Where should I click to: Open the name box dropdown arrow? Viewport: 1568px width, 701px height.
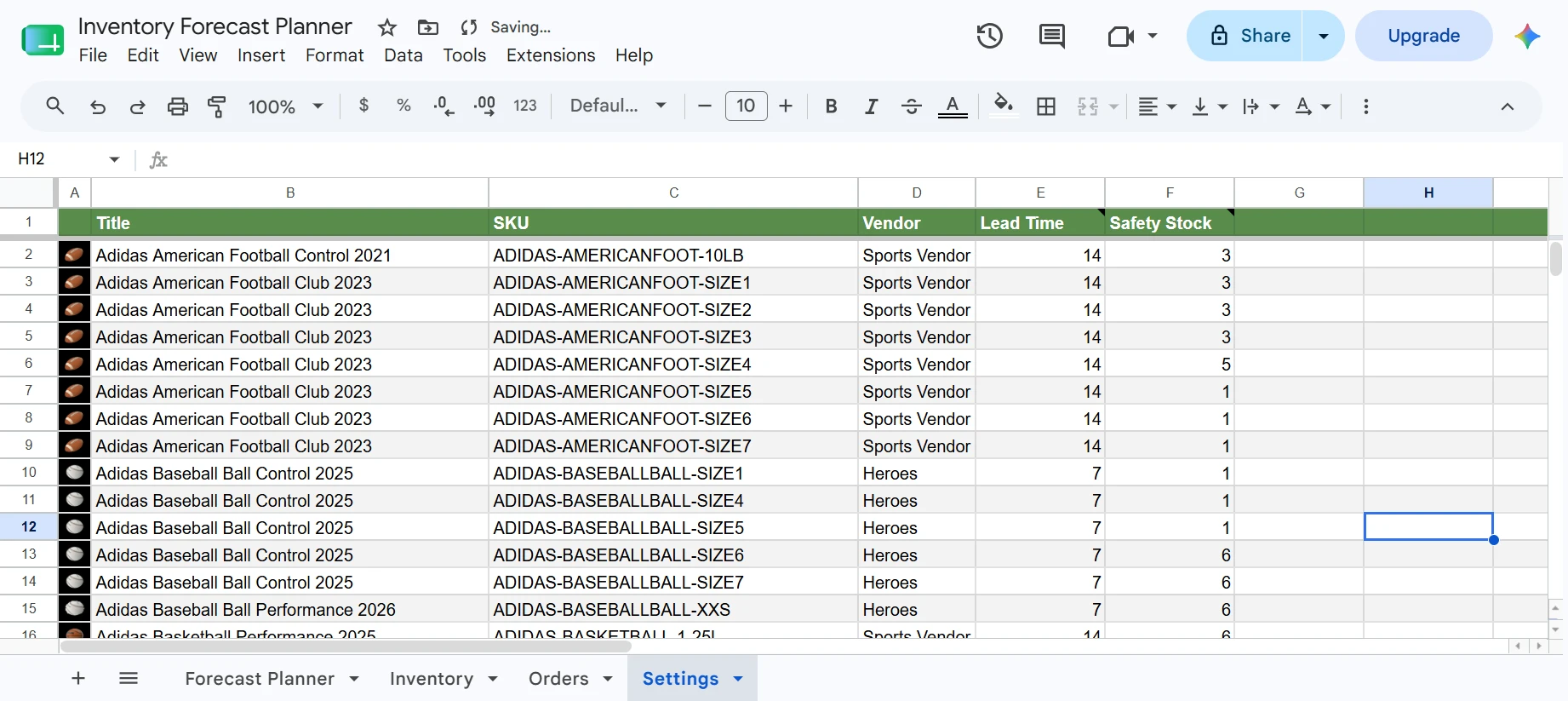(x=114, y=159)
